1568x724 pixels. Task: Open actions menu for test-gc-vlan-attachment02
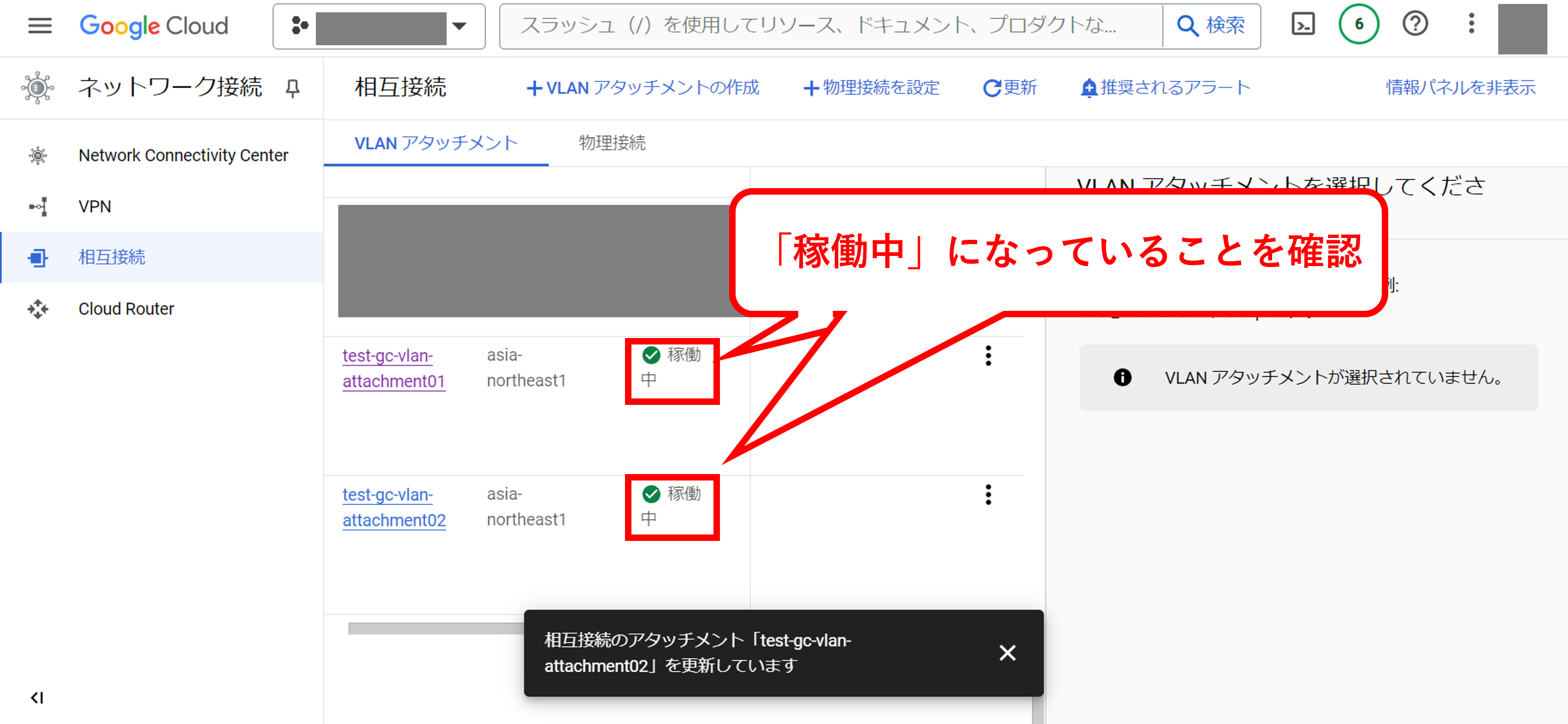coord(988,494)
